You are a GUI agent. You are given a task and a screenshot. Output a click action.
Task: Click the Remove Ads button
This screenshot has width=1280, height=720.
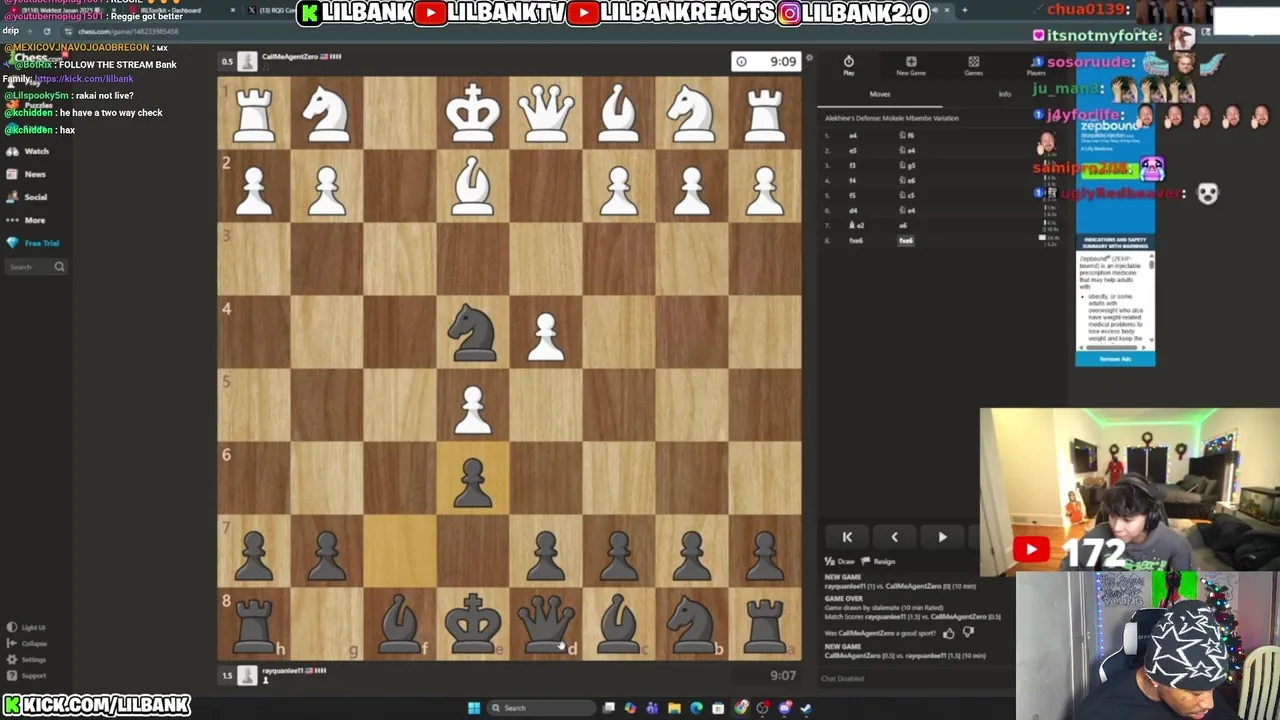point(1115,359)
